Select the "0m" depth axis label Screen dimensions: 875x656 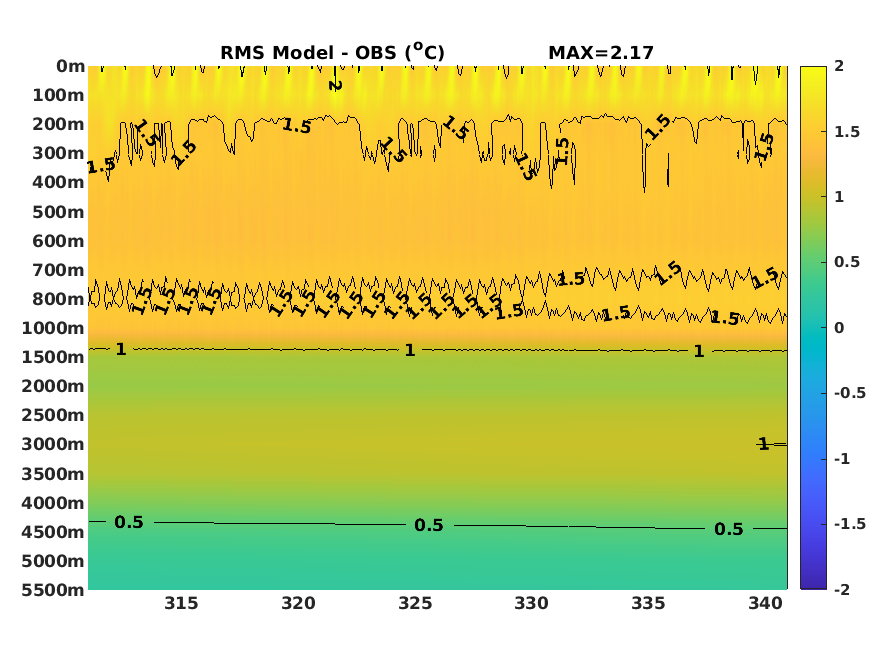tap(70, 66)
